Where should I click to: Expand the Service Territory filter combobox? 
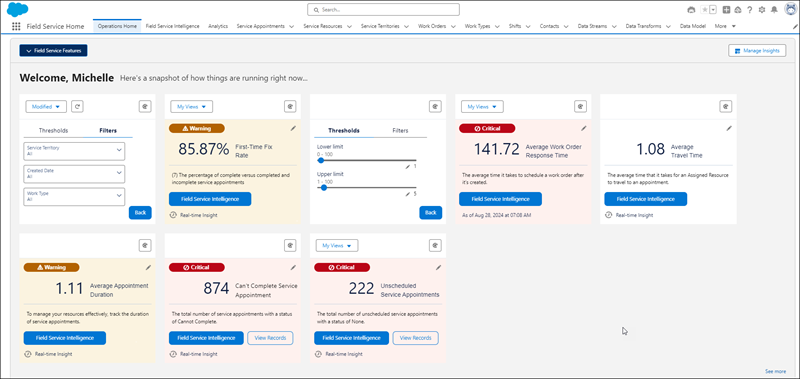tap(74, 151)
